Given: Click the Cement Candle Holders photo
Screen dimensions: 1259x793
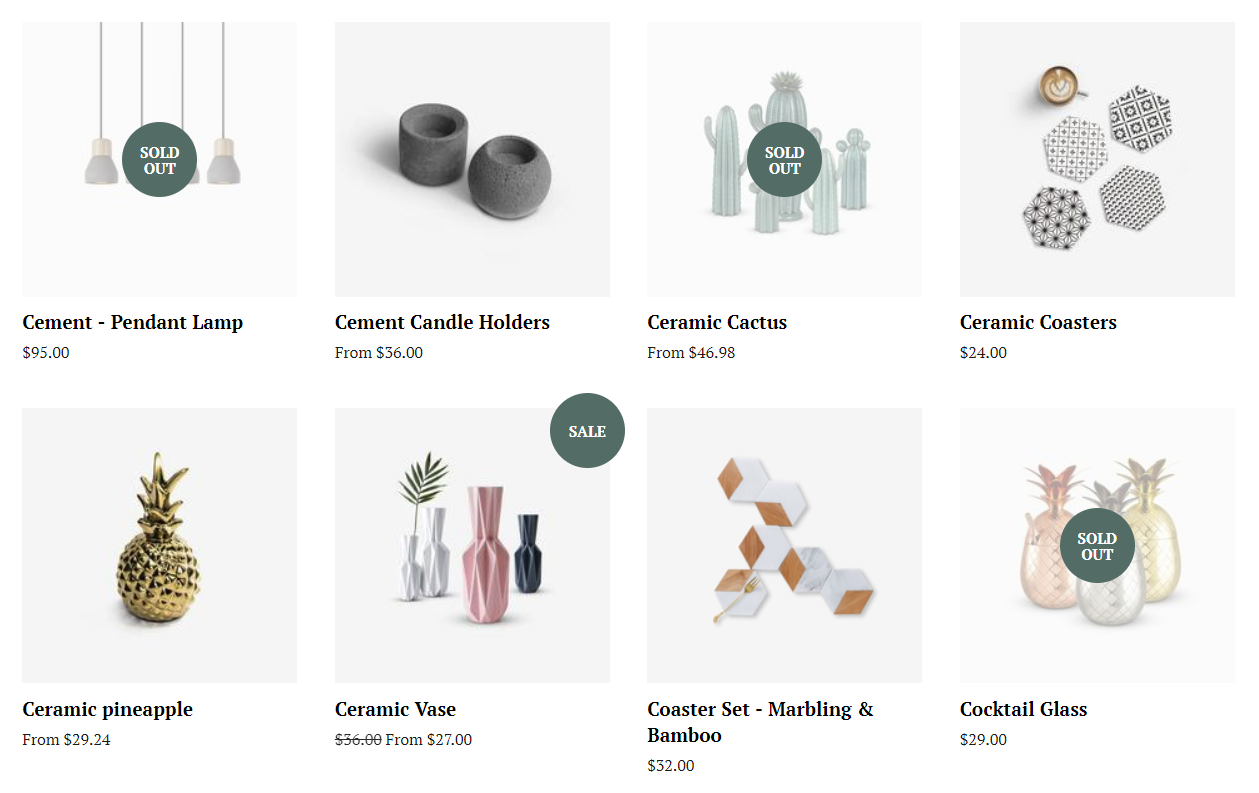Looking at the screenshot, I should pos(472,159).
